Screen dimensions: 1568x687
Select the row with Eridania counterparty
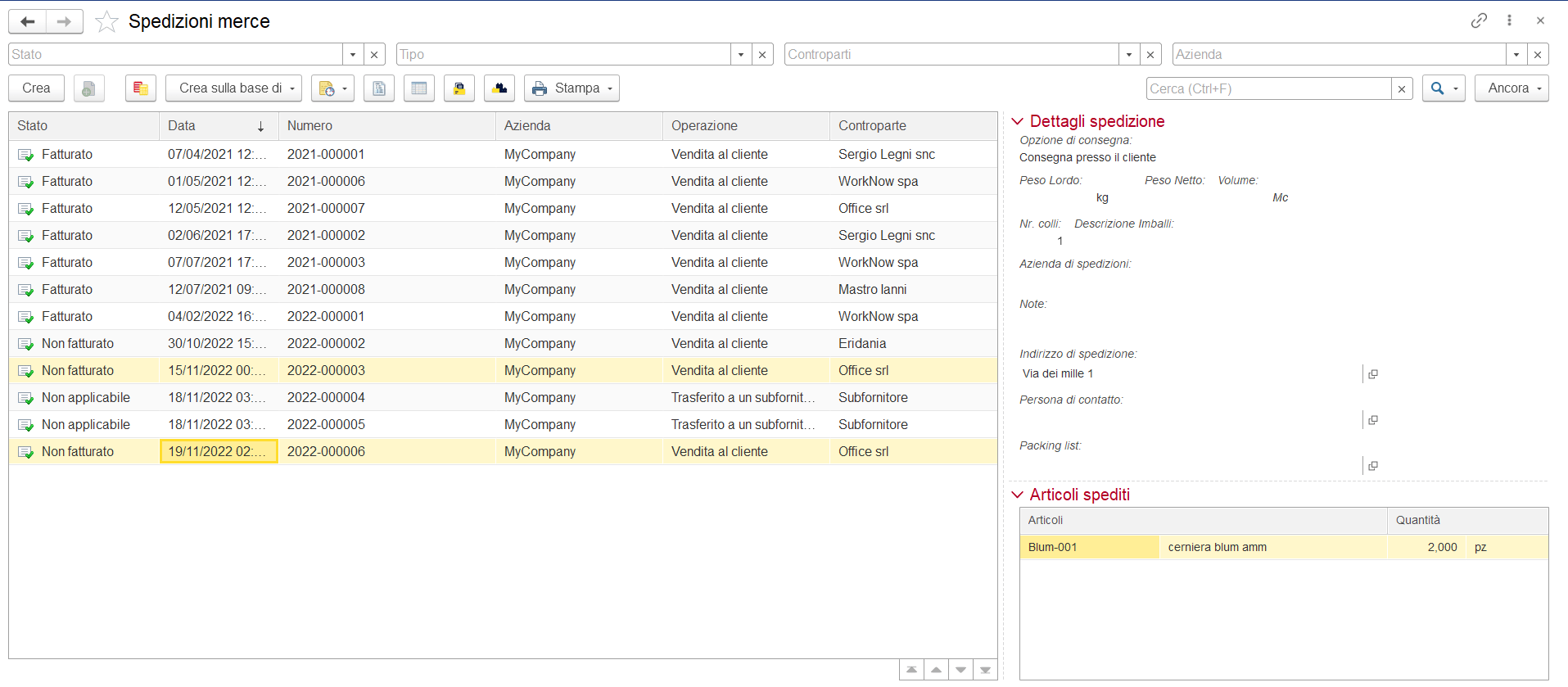[x=503, y=343]
